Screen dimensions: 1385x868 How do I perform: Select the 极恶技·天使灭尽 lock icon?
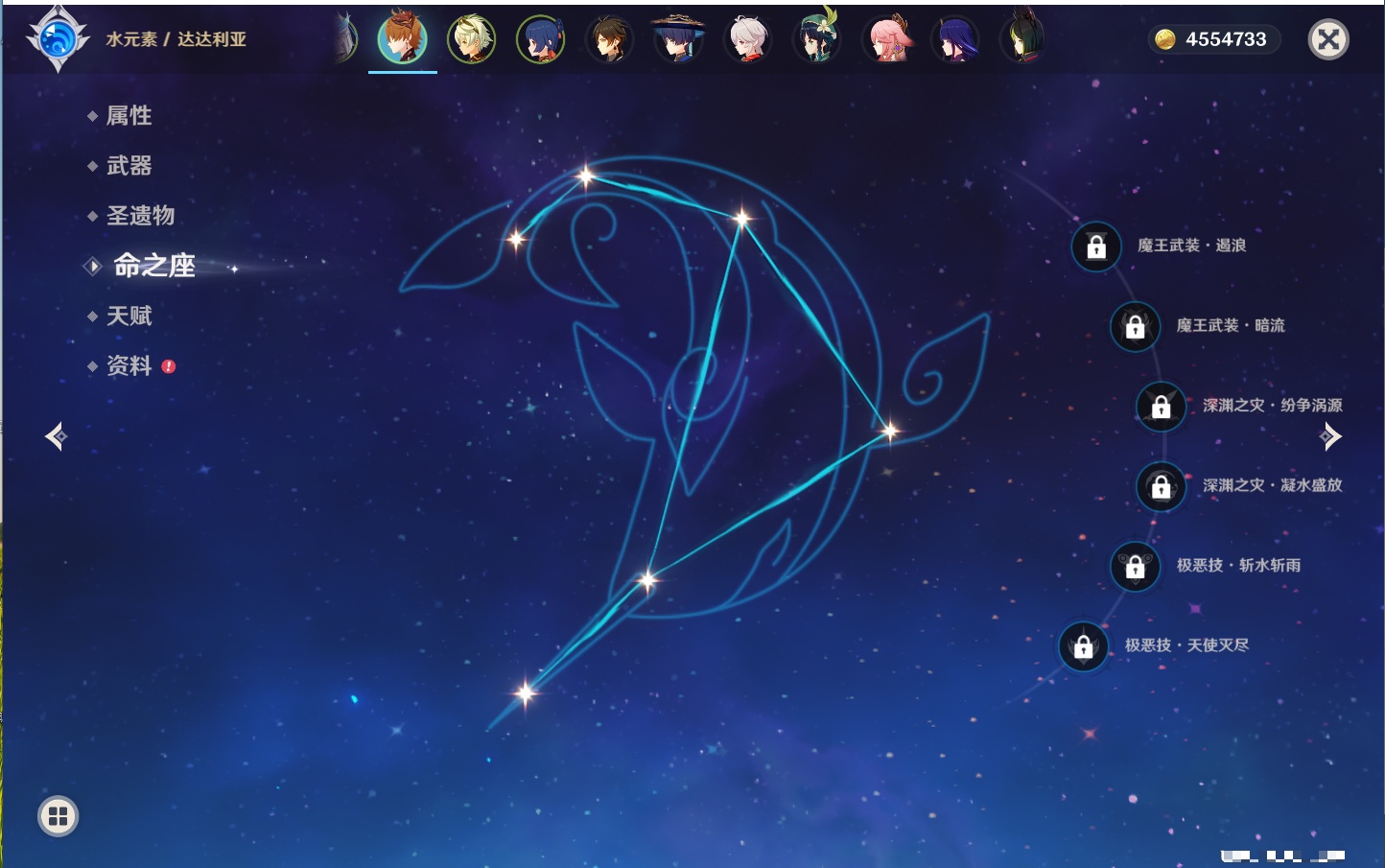coord(1083,646)
